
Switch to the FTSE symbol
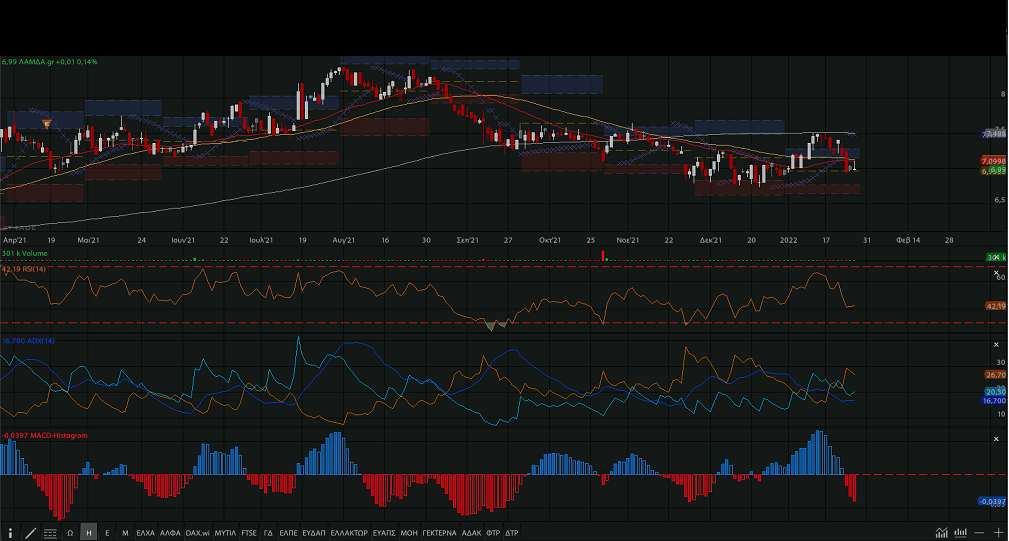[249, 533]
